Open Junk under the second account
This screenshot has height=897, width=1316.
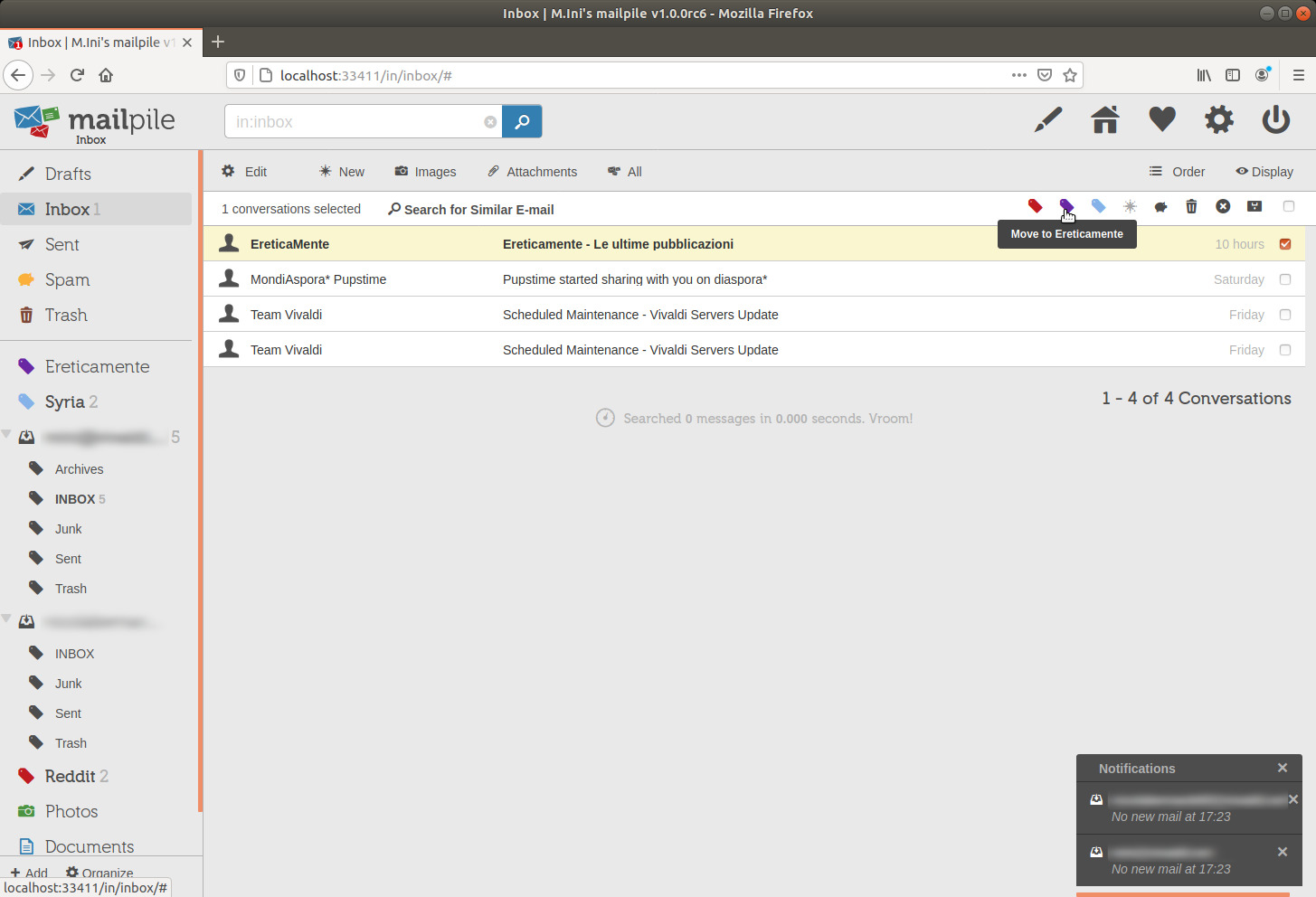68,684
